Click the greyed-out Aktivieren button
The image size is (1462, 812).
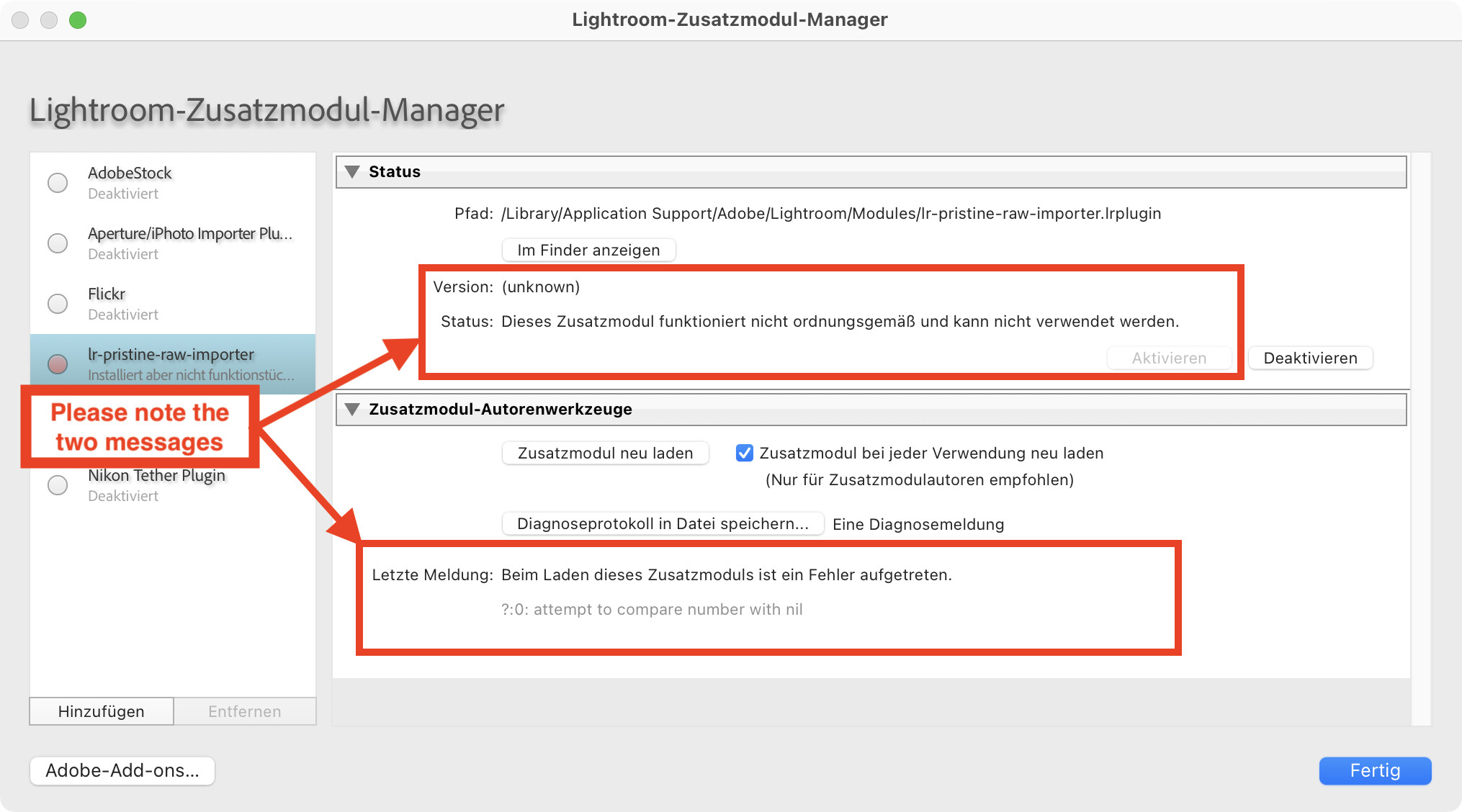point(1169,358)
